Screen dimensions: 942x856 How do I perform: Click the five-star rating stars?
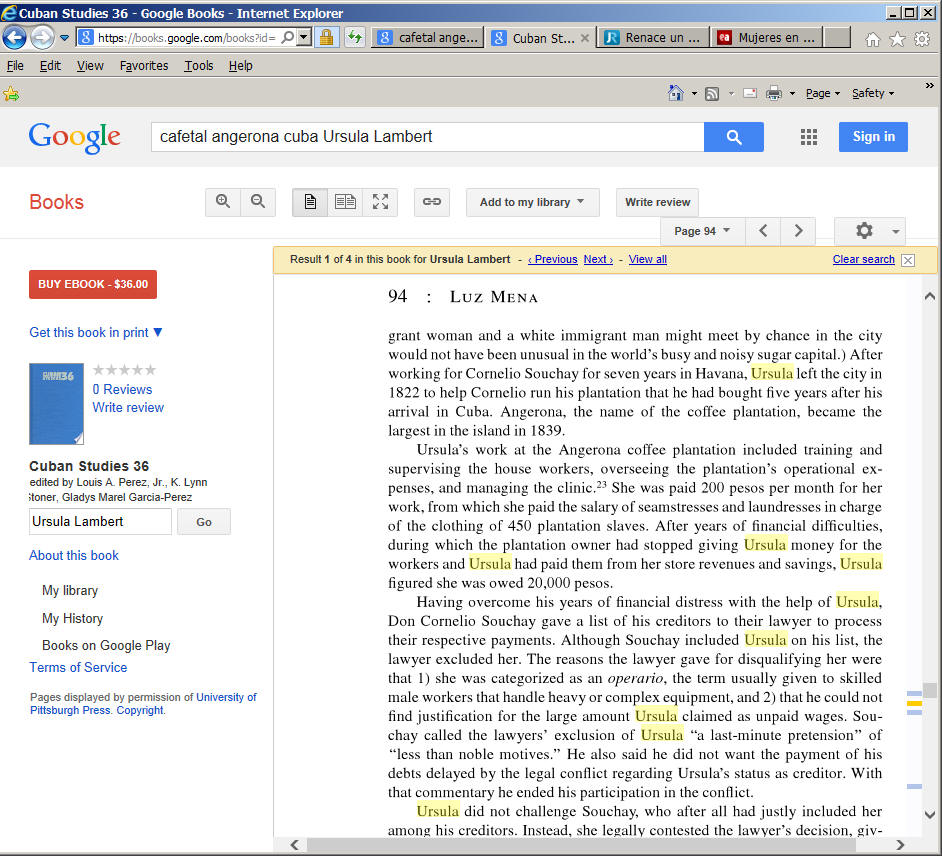click(x=124, y=369)
